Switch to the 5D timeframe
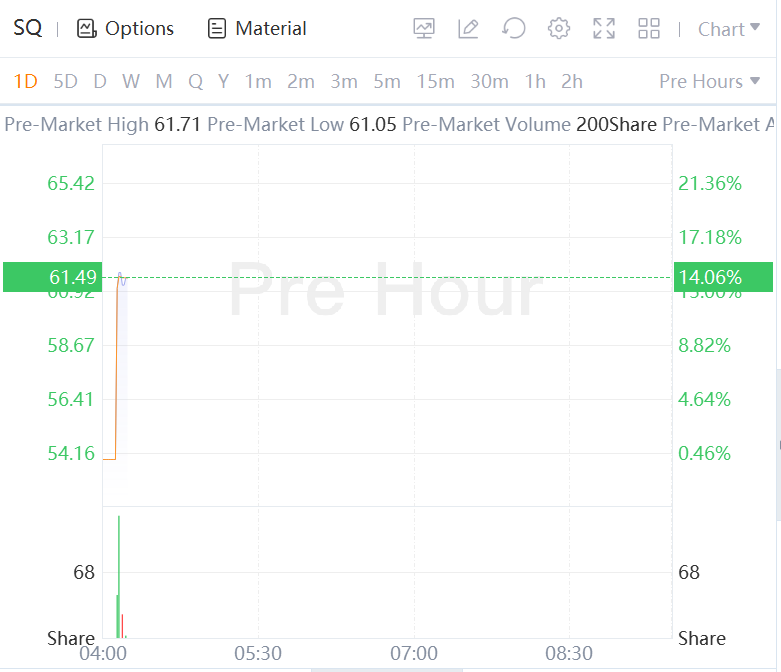781x672 pixels. pyautogui.click(x=65, y=81)
